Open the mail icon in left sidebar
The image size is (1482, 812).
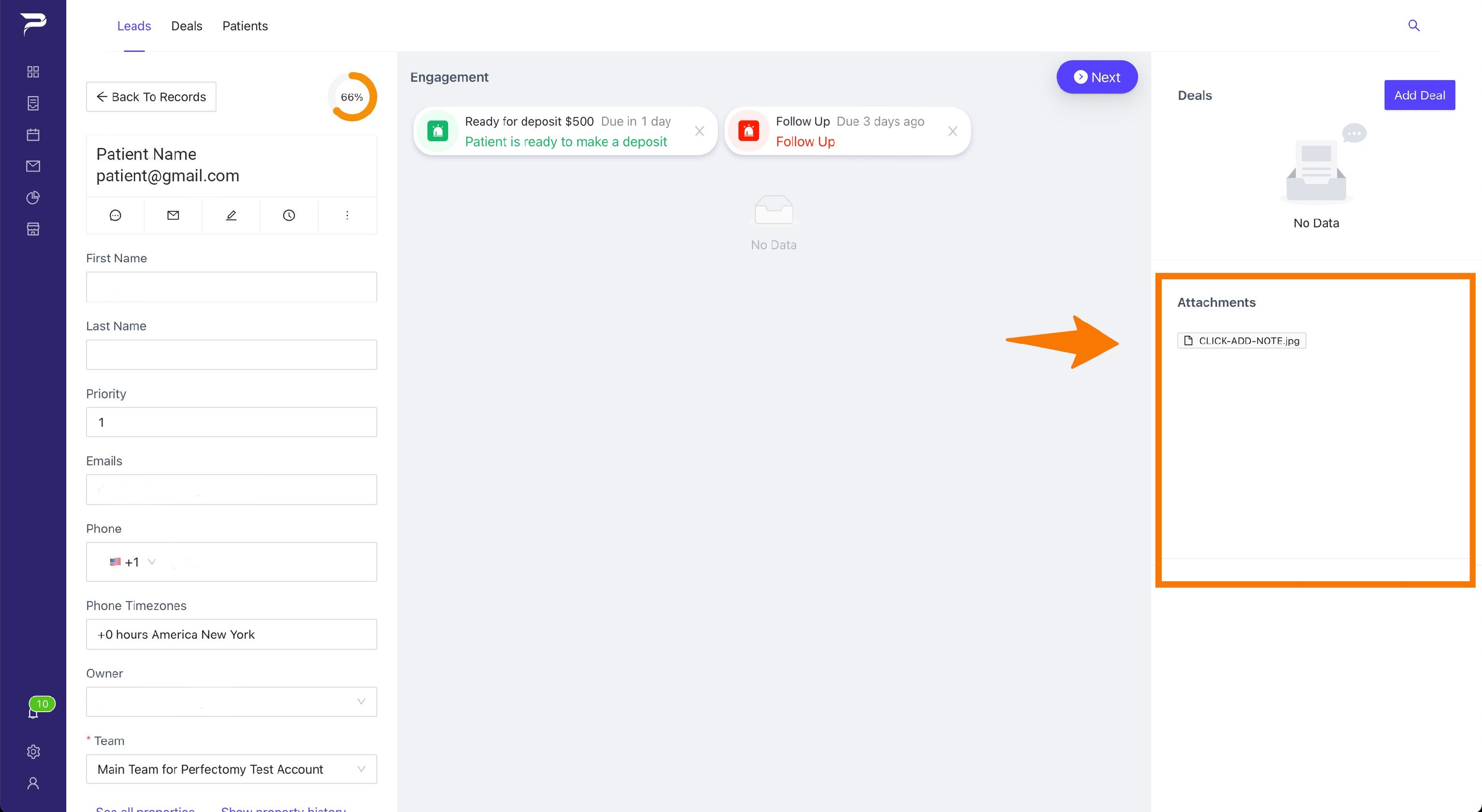pos(33,166)
